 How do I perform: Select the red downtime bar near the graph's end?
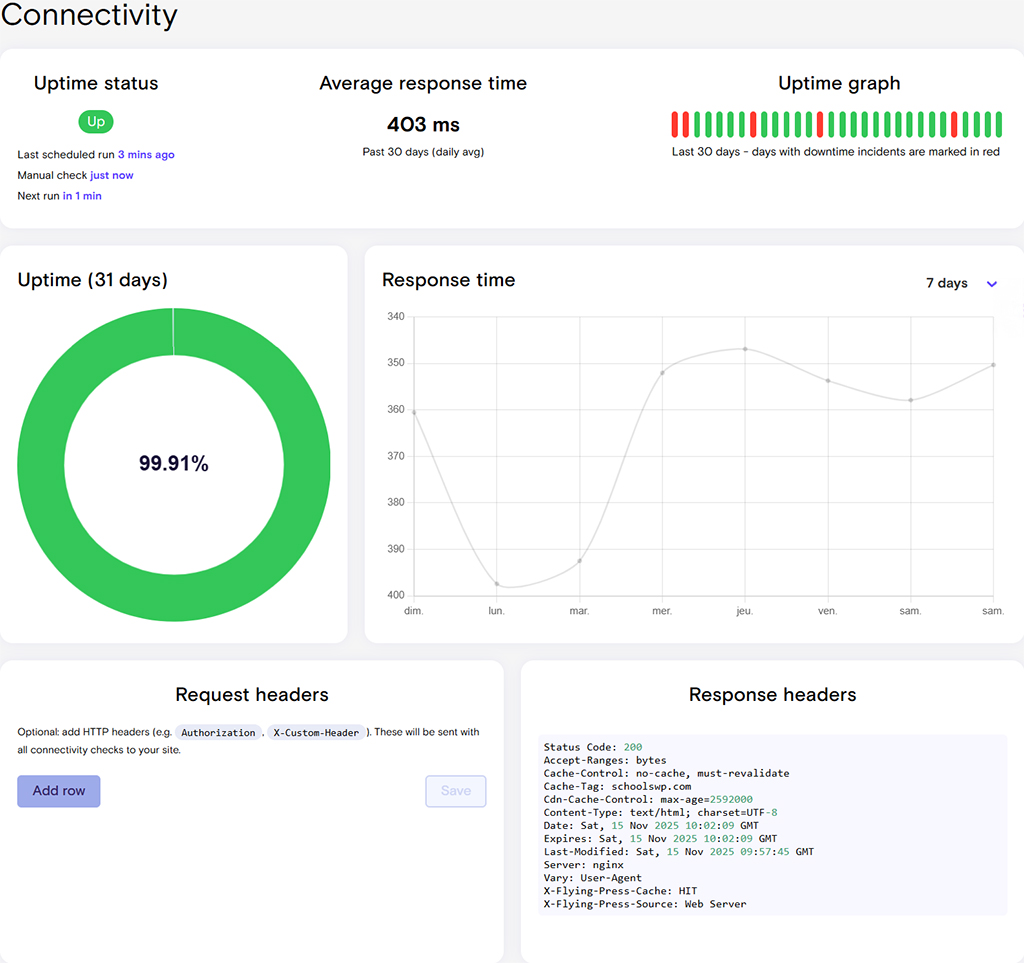coord(954,123)
